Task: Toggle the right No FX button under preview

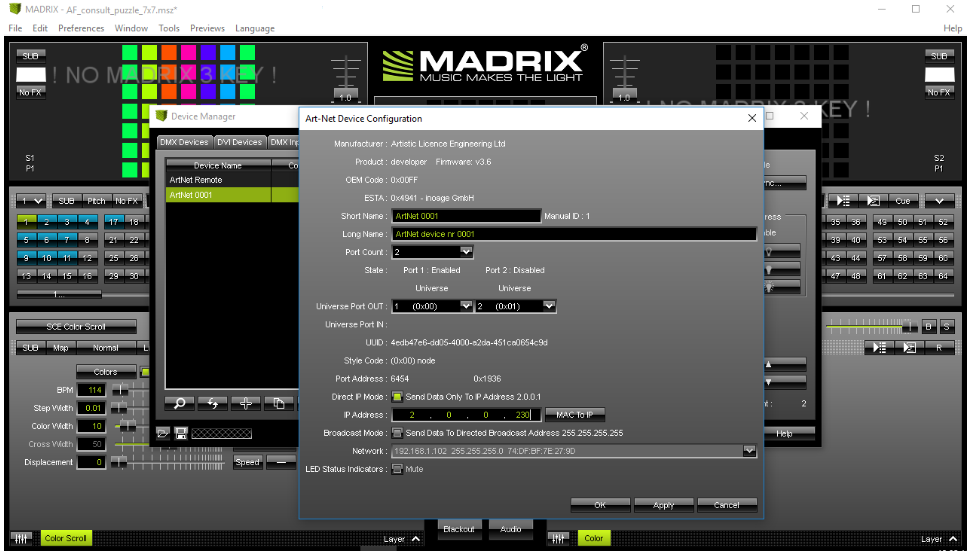Action: 939,92
